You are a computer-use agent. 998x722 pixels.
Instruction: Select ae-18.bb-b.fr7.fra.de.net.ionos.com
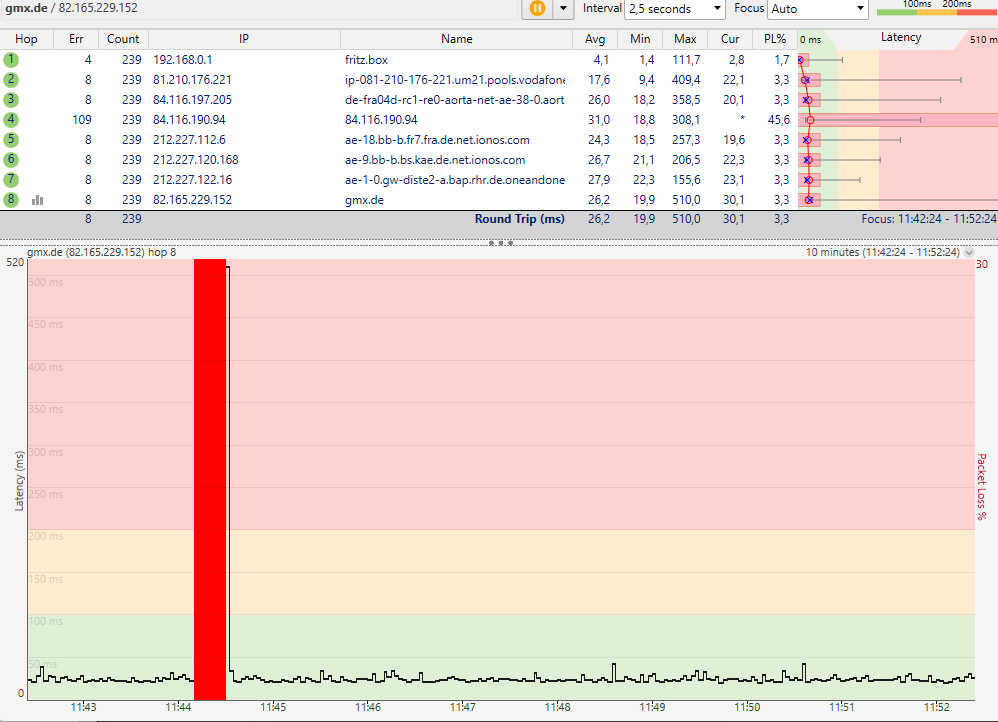437,139
